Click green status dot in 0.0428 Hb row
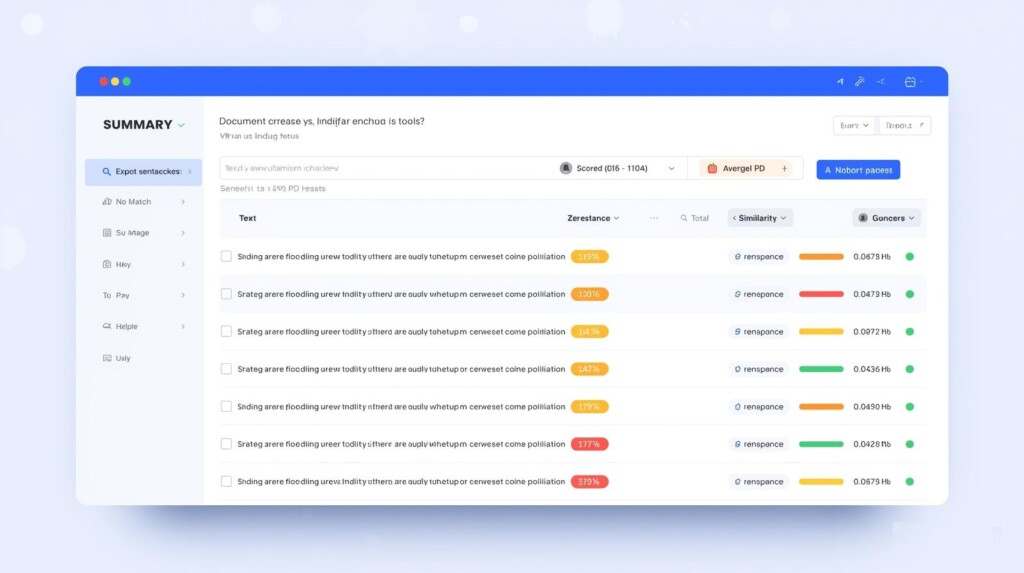 (x=909, y=444)
